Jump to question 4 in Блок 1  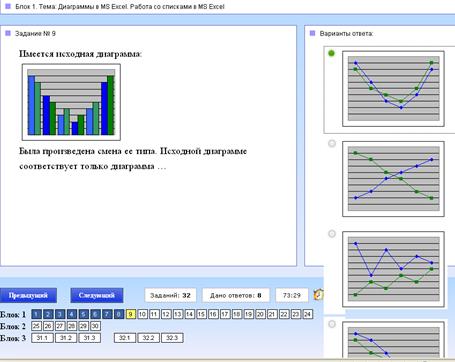click(x=71, y=314)
